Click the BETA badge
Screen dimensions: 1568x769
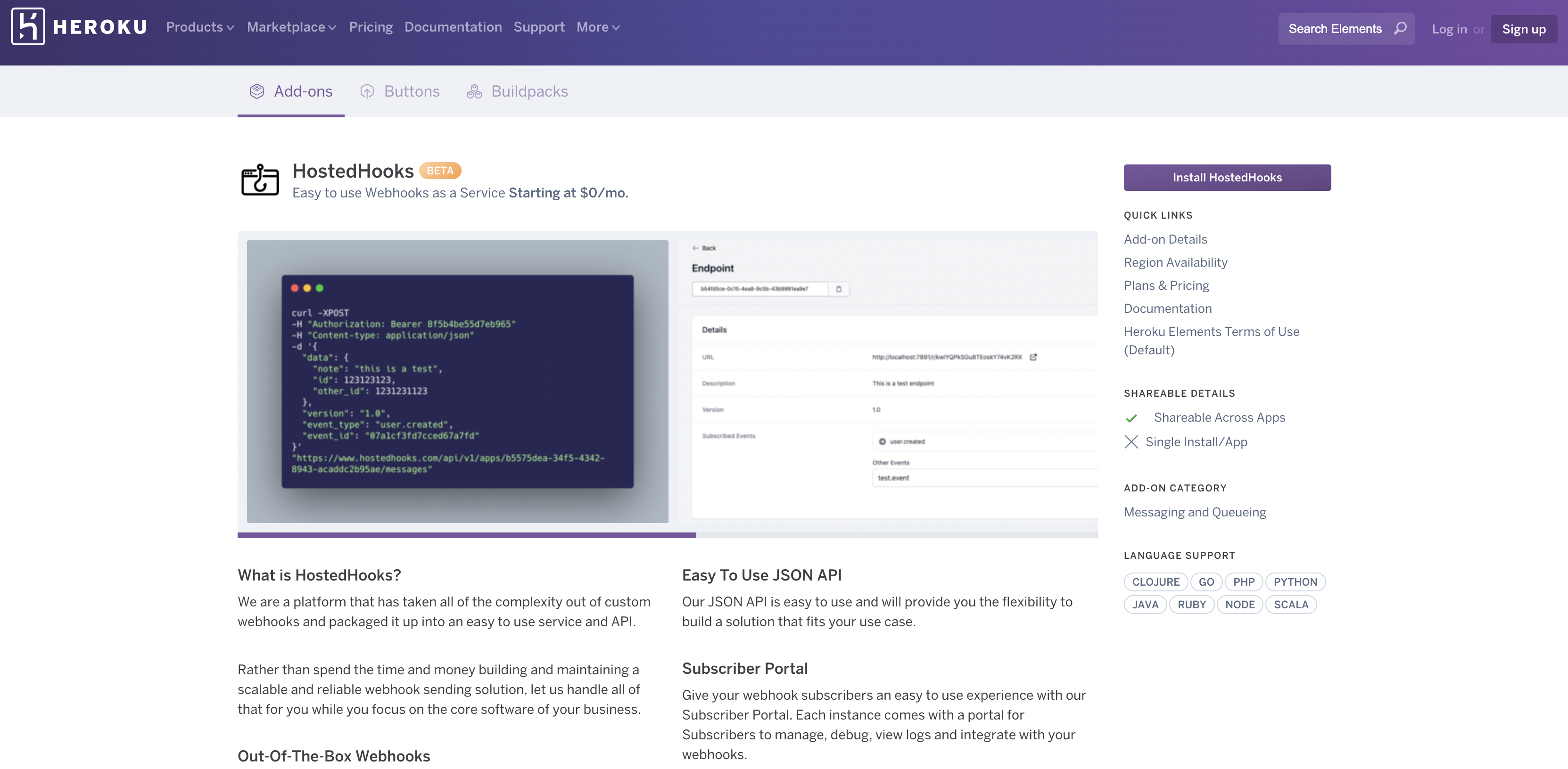(439, 171)
